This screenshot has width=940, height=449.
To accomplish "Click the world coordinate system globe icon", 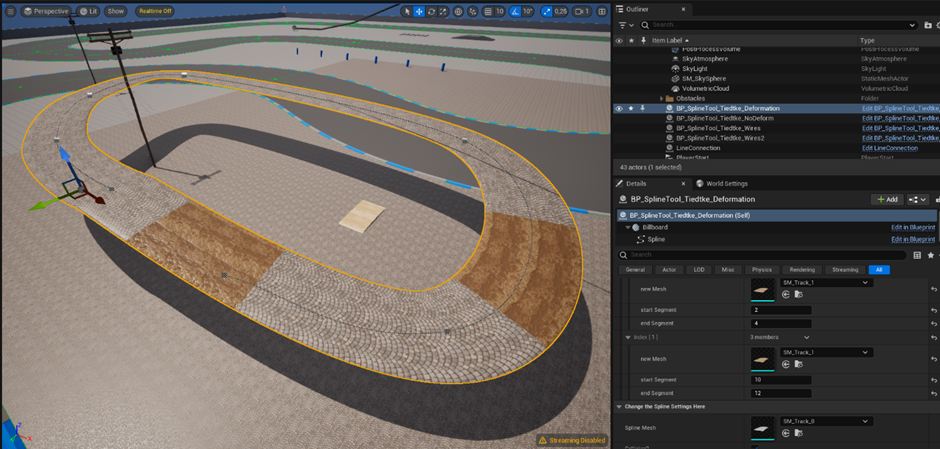I will point(459,11).
